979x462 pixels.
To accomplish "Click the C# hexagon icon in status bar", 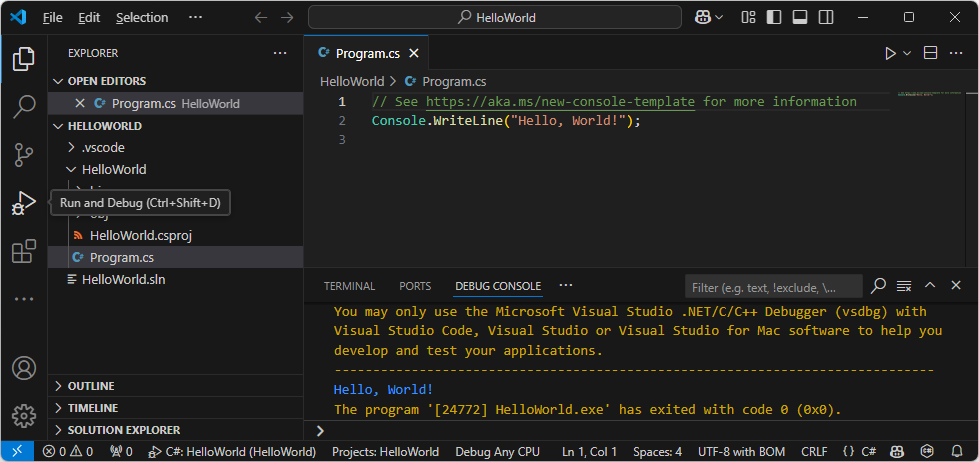I will click(927, 451).
